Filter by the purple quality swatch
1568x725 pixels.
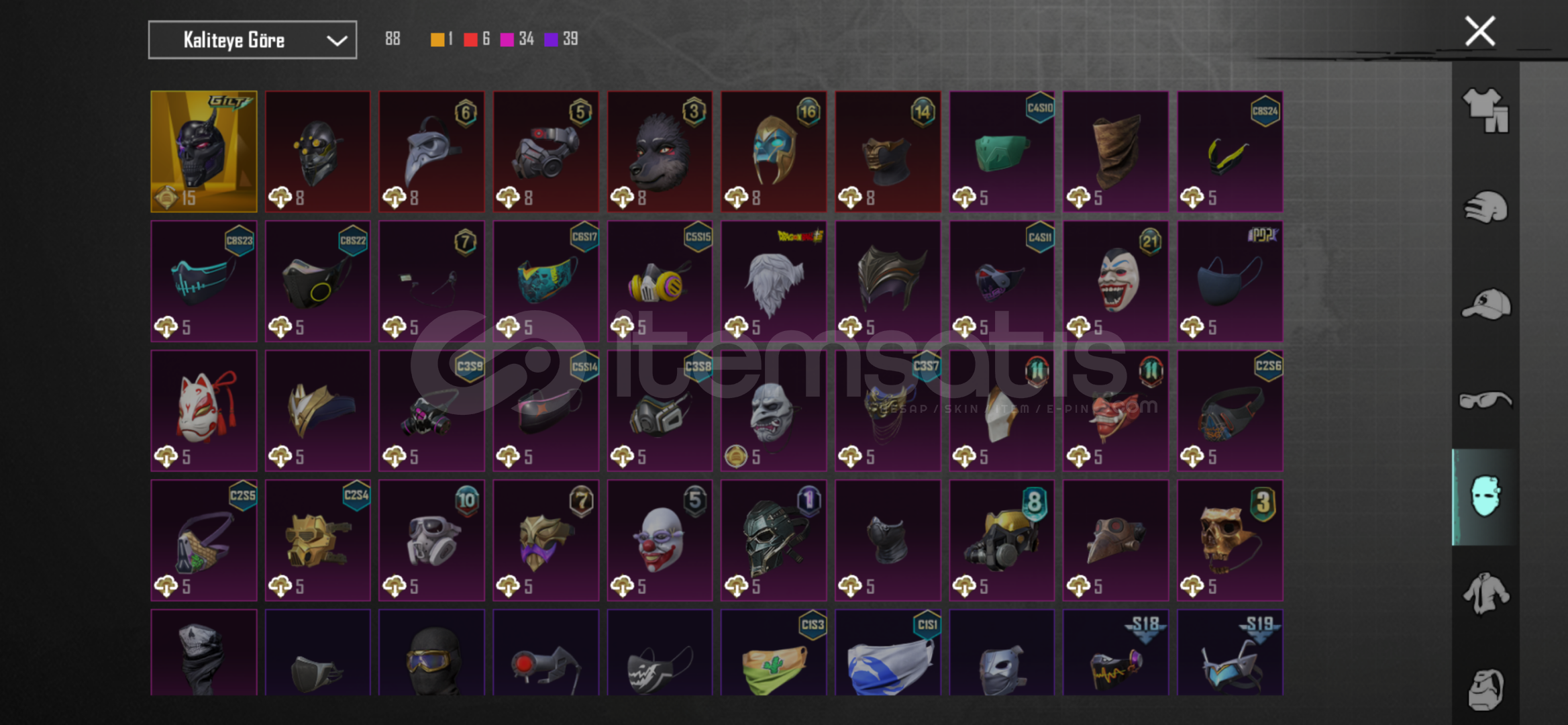(551, 40)
